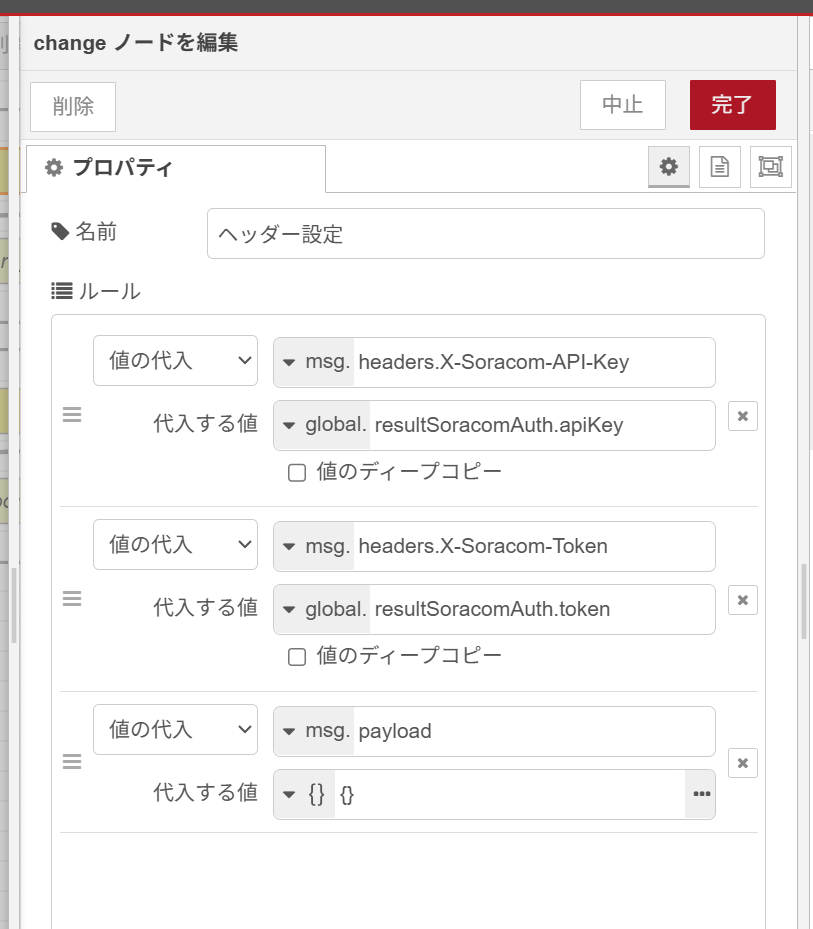Image resolution: width=813 pixels, height=929 pixels.
Task: Open node settings gear icon
Action: 668,167
